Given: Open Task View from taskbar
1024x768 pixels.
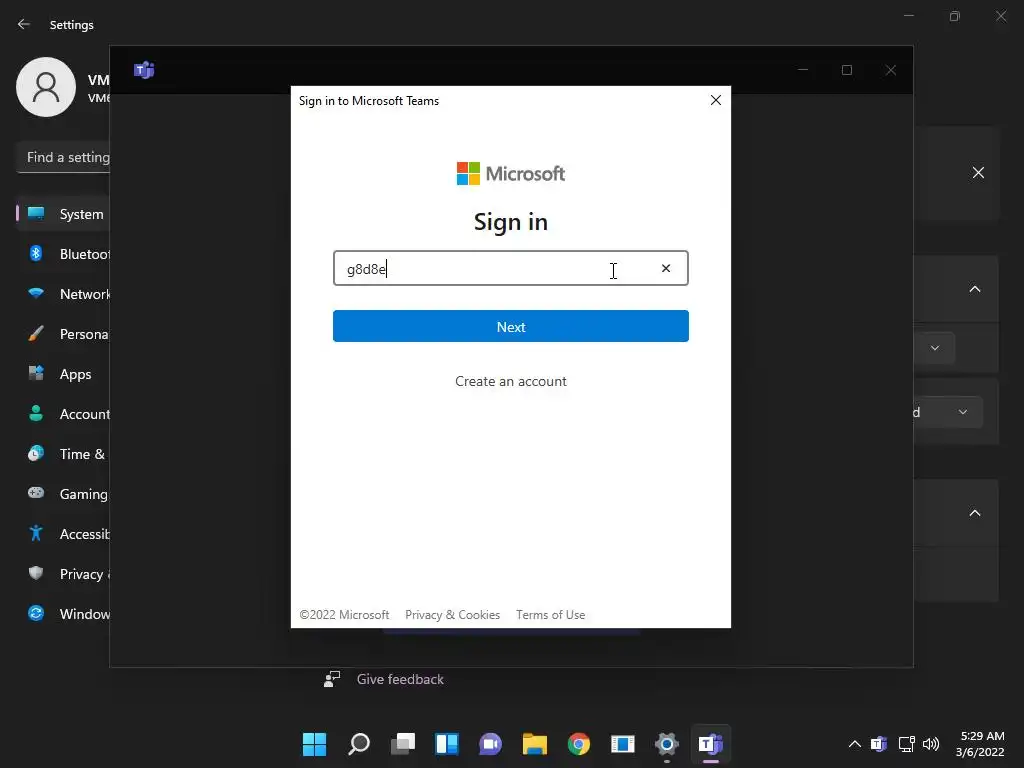Looking at the screenshot, I should pos(403,744).
